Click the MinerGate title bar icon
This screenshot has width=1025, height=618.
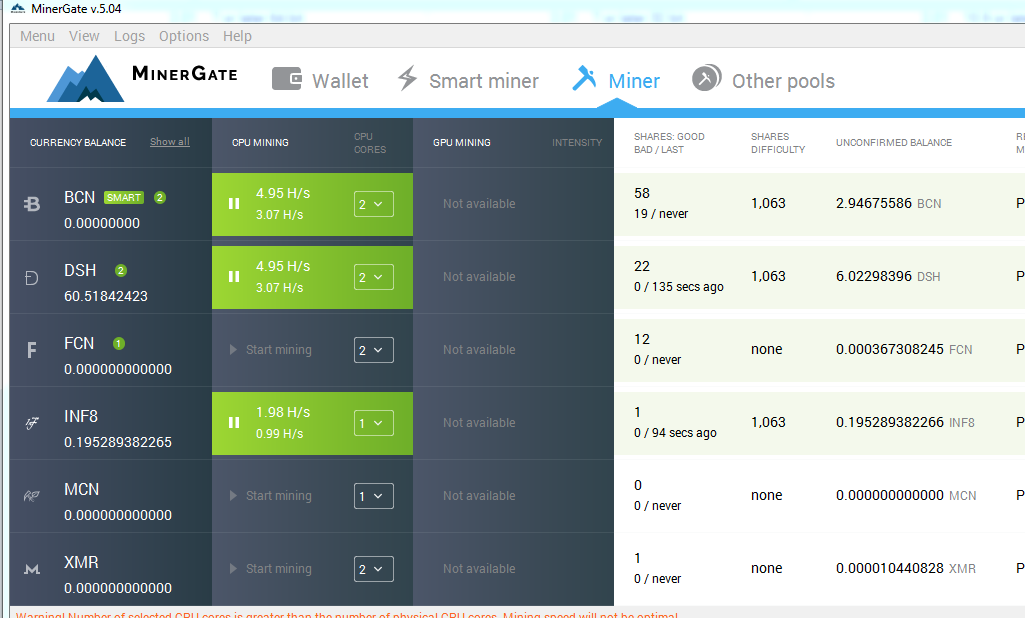coord(18,9)
